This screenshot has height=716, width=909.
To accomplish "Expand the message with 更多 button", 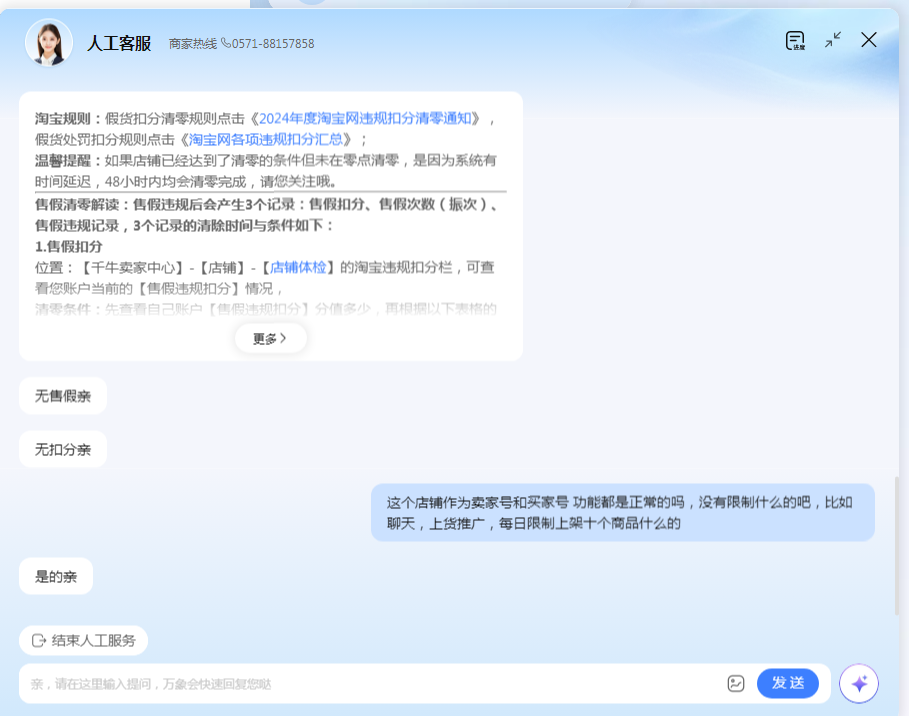I will pos(270,339).
